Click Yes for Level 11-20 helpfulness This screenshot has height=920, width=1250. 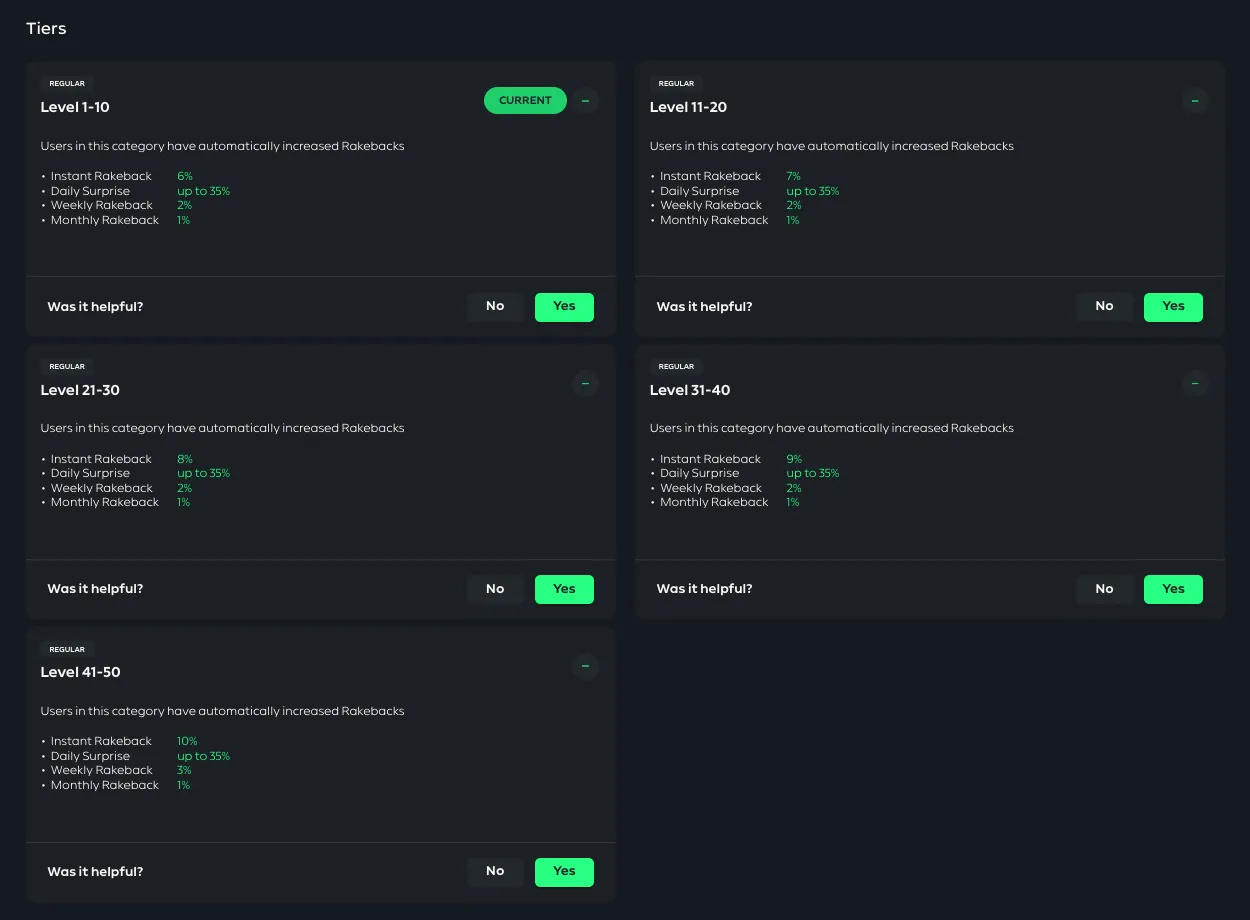click(x=1173, y=306)
